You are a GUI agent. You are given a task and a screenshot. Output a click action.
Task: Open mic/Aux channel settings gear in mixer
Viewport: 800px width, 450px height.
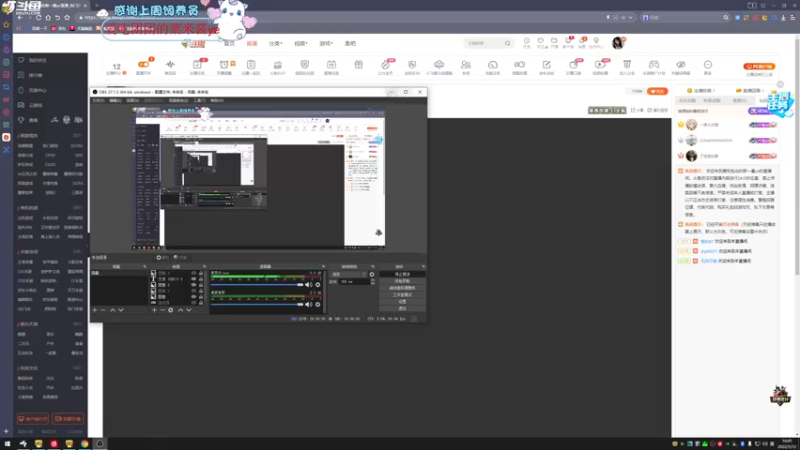[x=317, y=285]
